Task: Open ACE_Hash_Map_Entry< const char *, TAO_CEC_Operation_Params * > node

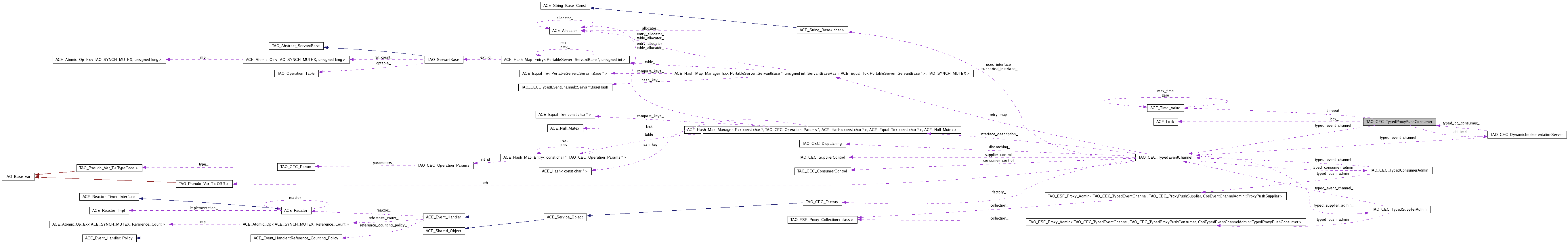Action: [564, 157]
